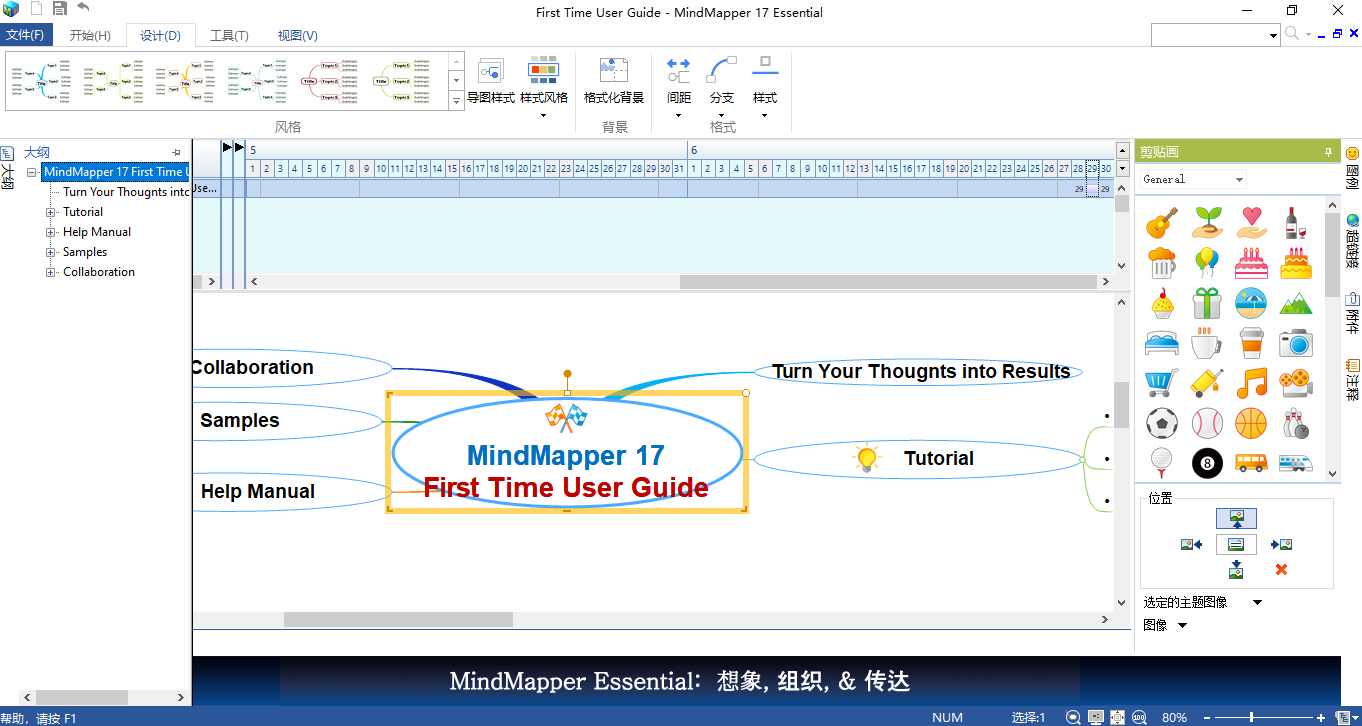Toggle the 100% zoom view in status bar
This screenshot has height=726, width=1362.
pyautogui.click(x=1139, y=717)
